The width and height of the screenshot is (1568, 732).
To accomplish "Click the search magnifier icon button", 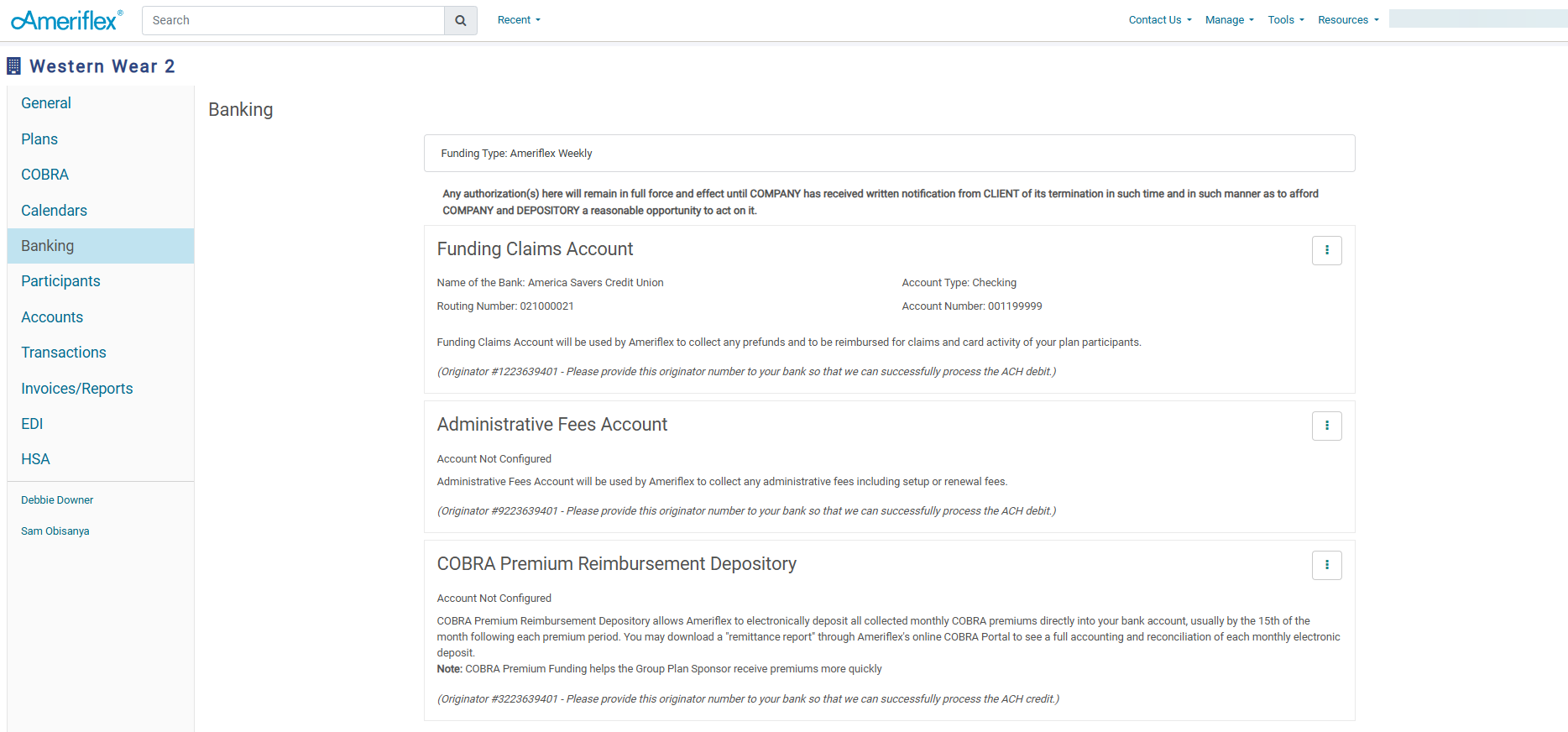I will 460,20.
